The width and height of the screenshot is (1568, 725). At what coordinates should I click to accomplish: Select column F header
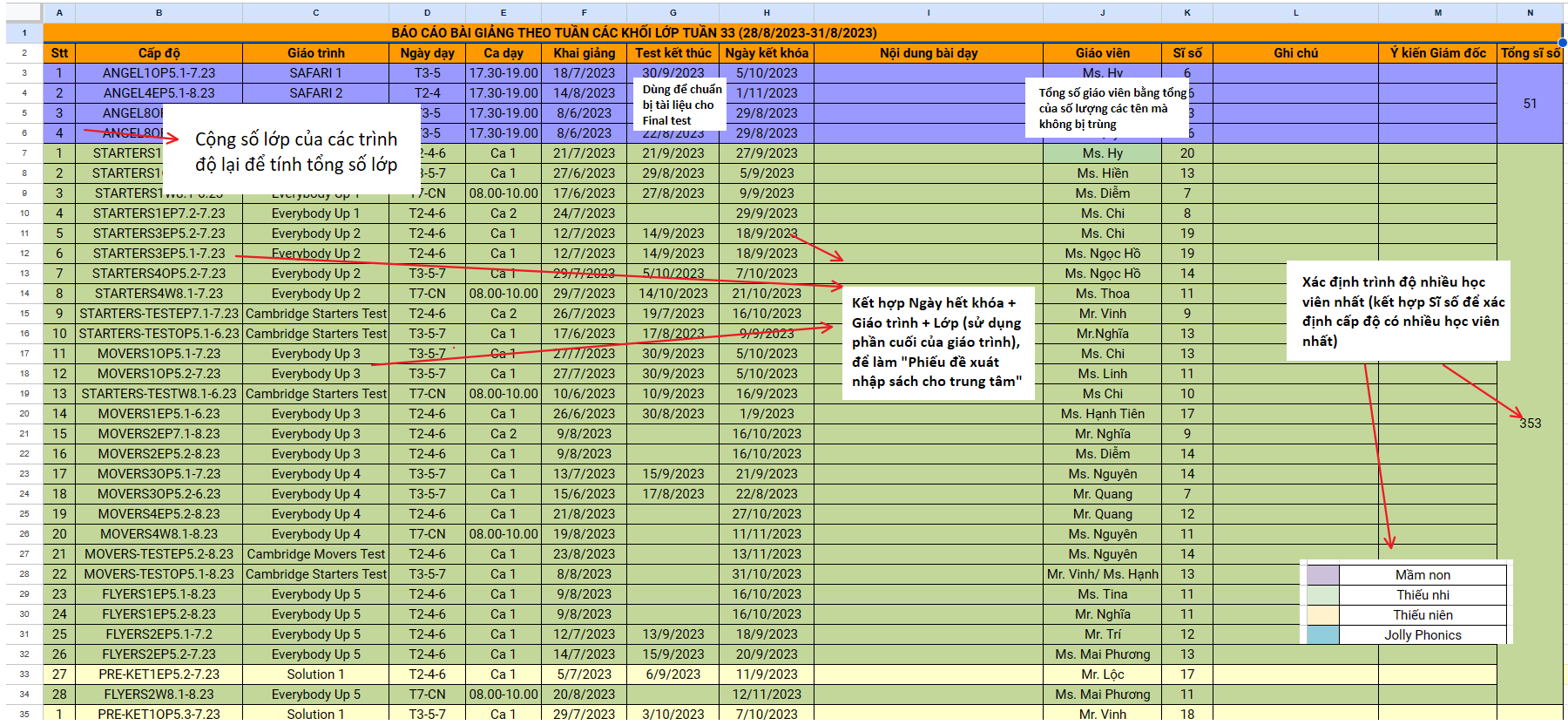[x=584, y=12]
